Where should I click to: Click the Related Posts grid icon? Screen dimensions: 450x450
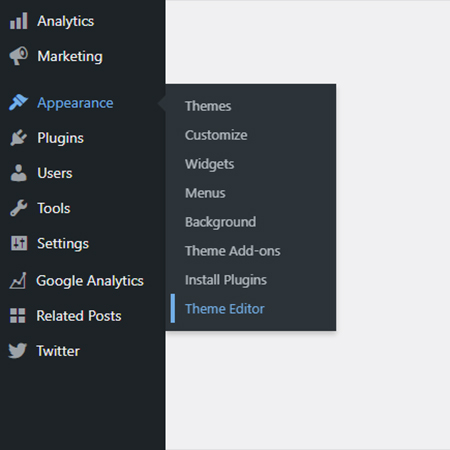(x=18, y=316)
